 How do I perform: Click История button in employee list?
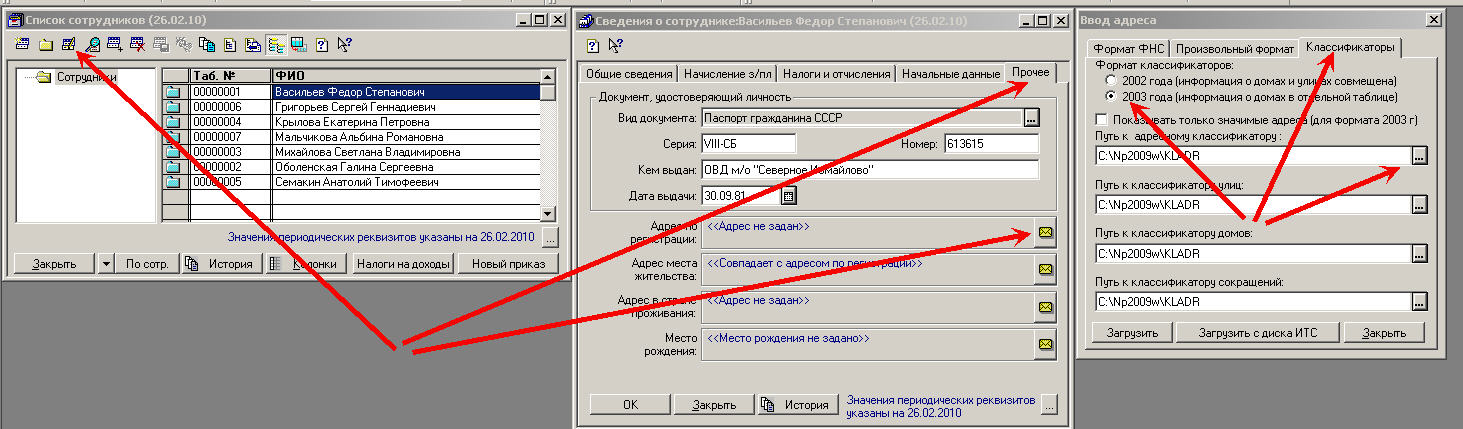pyautogui.click(x=223, y=264)
